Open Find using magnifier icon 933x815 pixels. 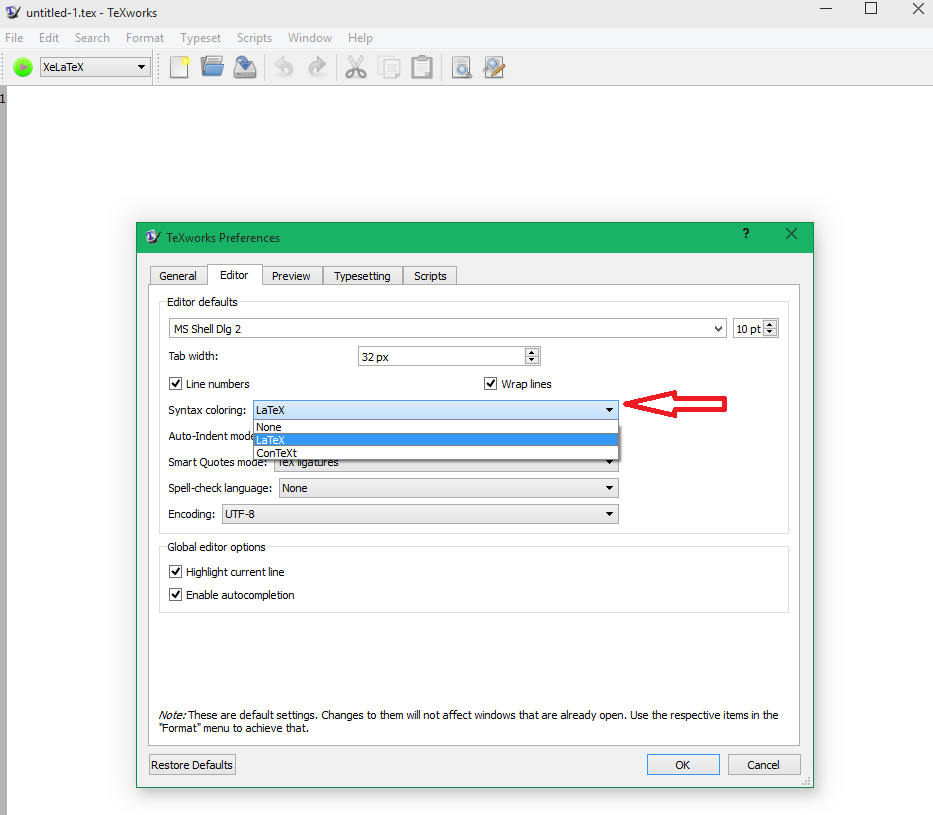[461, 67]
